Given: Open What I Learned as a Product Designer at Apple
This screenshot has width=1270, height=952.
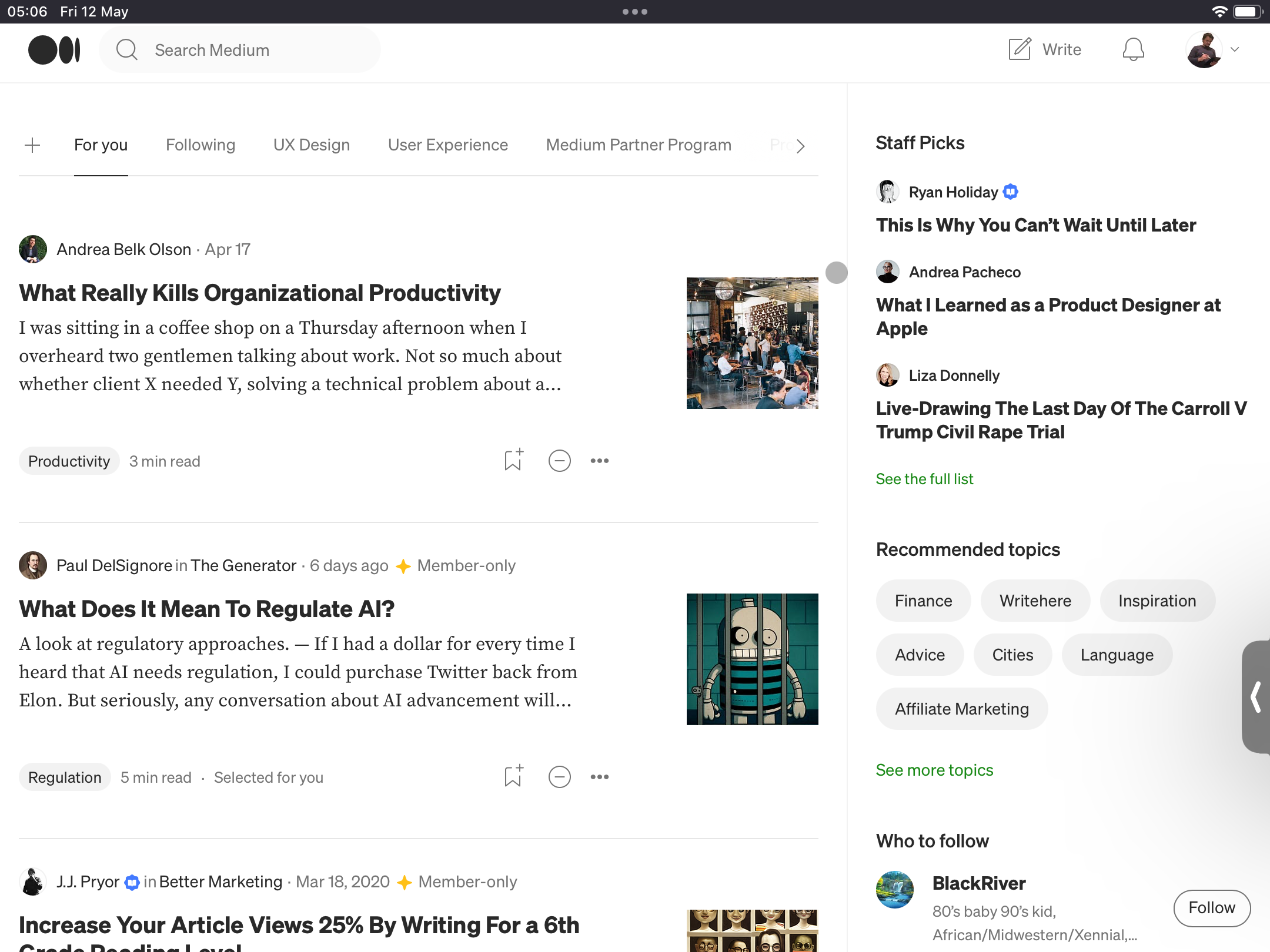Looking at the screenshot, I should tap(1048, 317).
